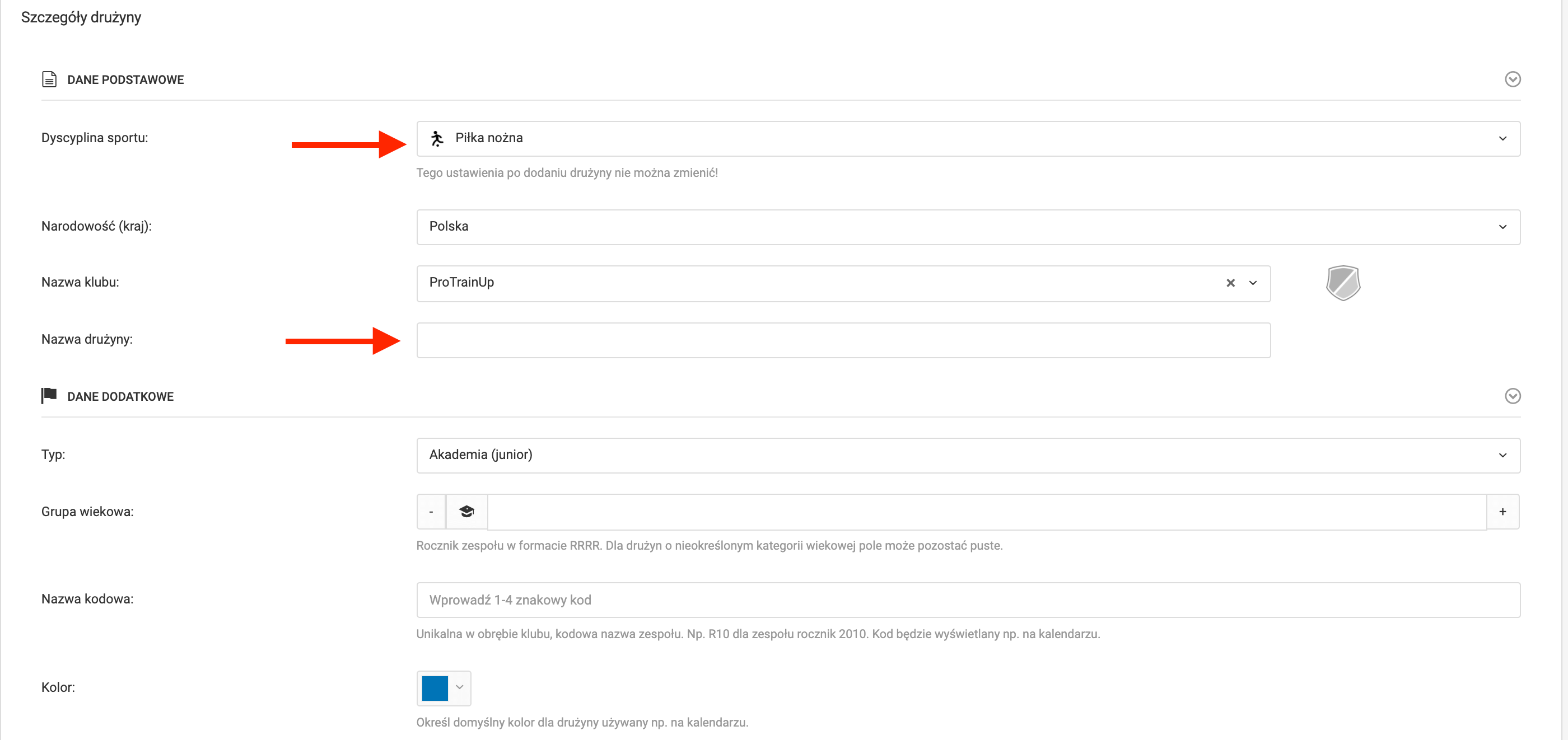Open the Kolor picker dropdown arrow
1568x740 pixels.
point(460,688)
